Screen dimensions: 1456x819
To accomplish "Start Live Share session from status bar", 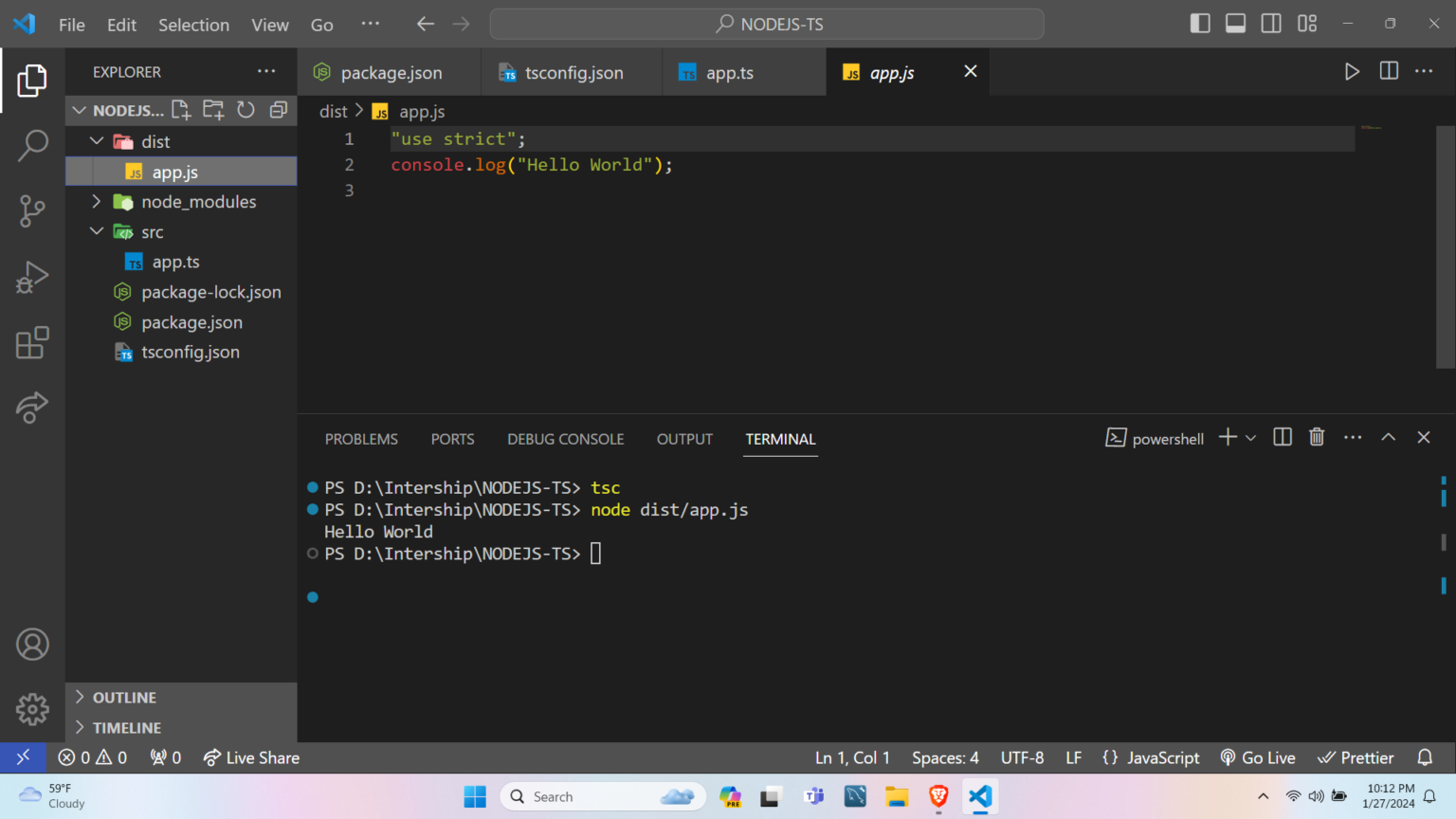I will (251, 757).
